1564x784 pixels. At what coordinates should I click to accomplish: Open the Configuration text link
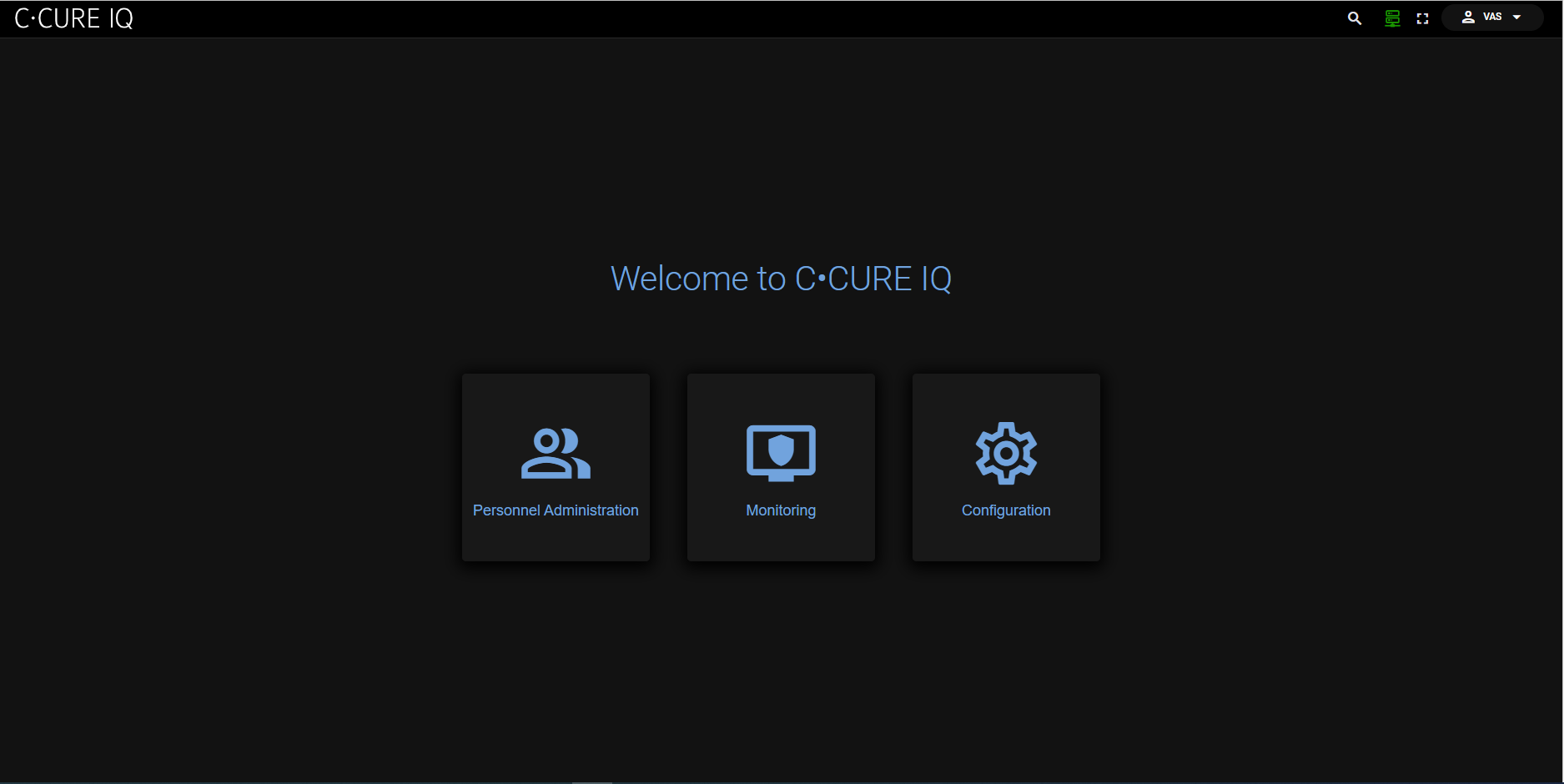[1006, 510]
